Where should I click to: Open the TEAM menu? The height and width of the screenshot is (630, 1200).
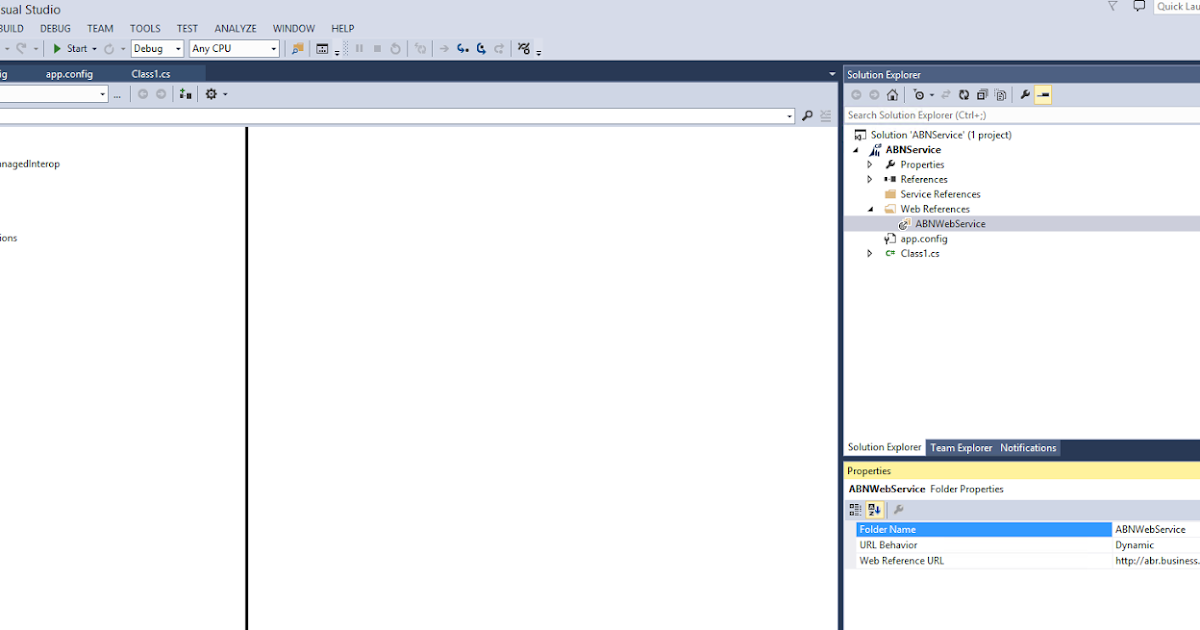click(x=100, y=29)
